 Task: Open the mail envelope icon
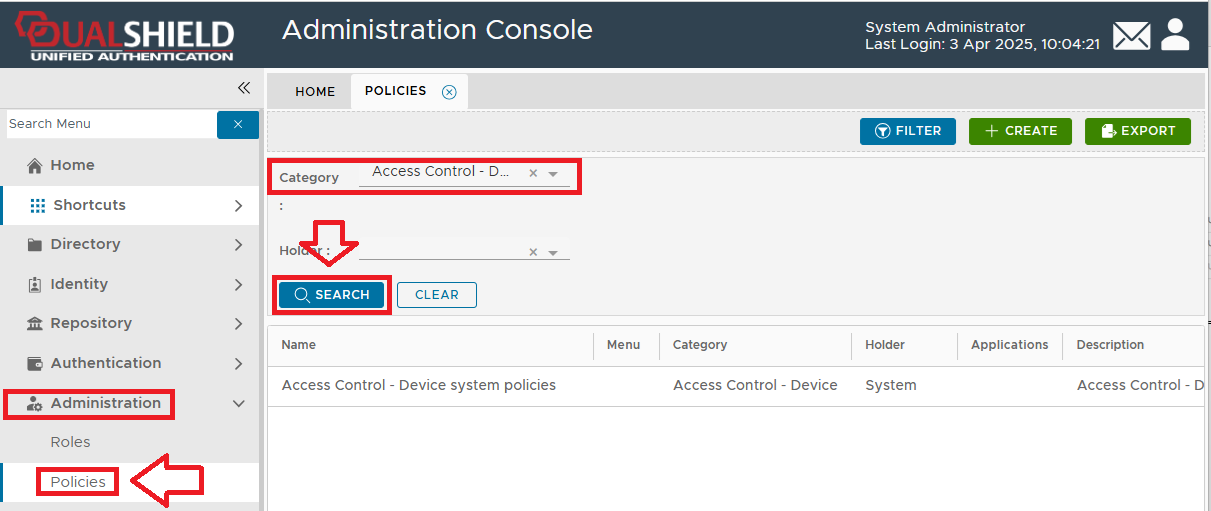pyautogui.click(x=1132, y=36)
